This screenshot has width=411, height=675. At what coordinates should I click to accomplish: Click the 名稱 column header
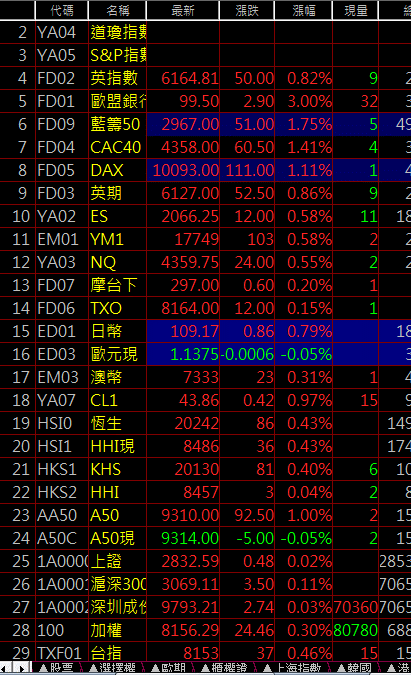[x=117, y=10]
